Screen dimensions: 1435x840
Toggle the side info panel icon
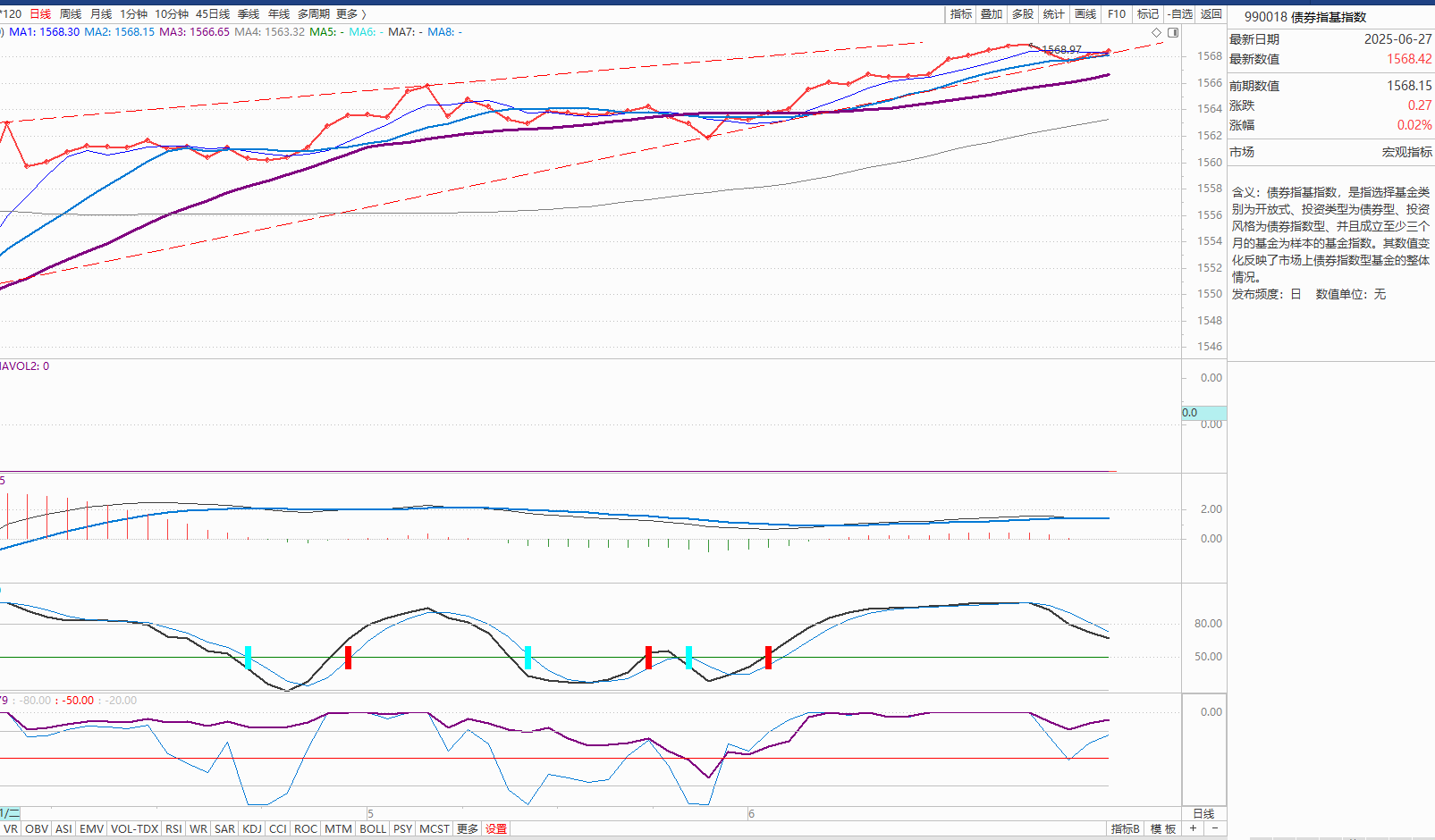(1173, 32)
